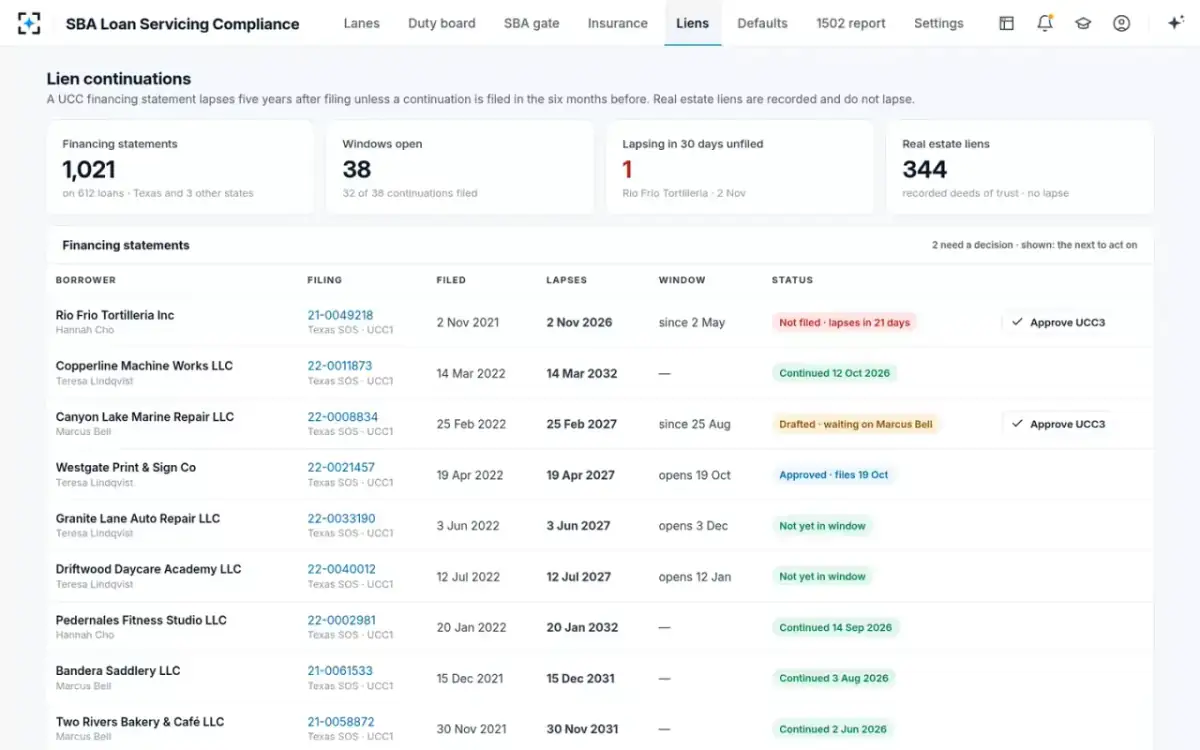The image size is (1200, 750).
Task: Click the LAPSES column header
Action: click(x=567, y=280)
